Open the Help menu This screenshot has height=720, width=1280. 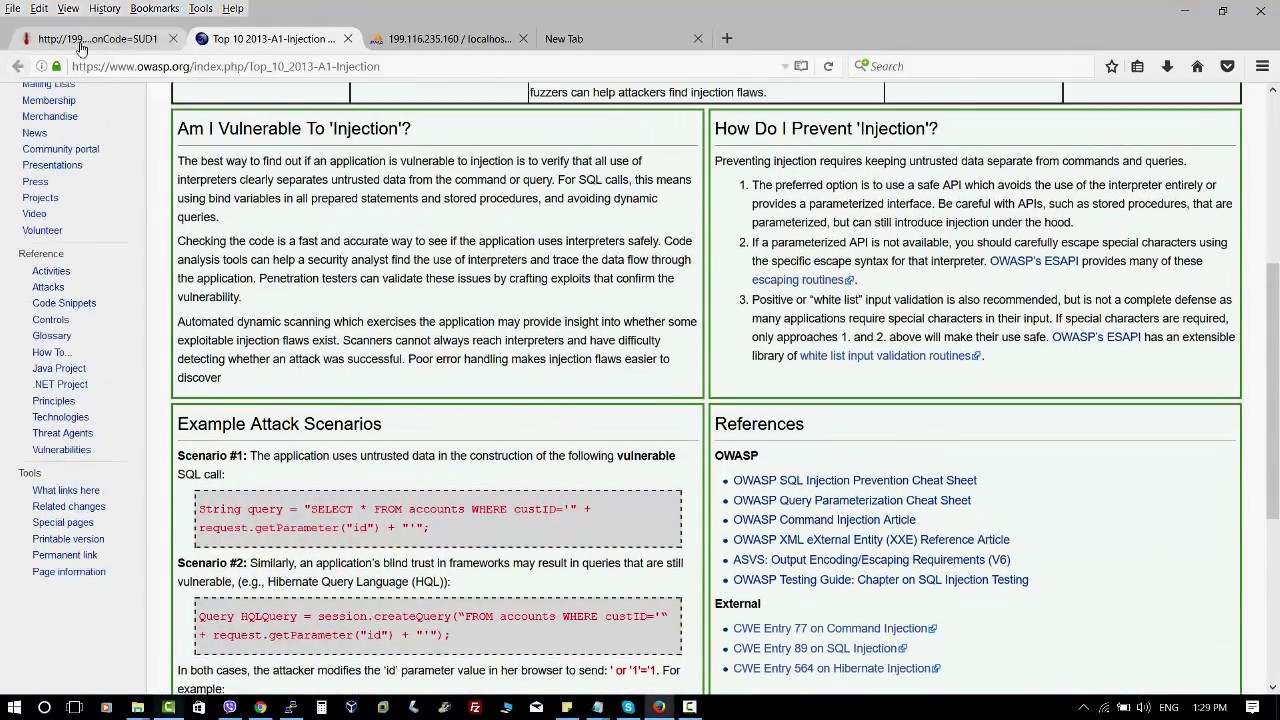[x=232, y=8]
